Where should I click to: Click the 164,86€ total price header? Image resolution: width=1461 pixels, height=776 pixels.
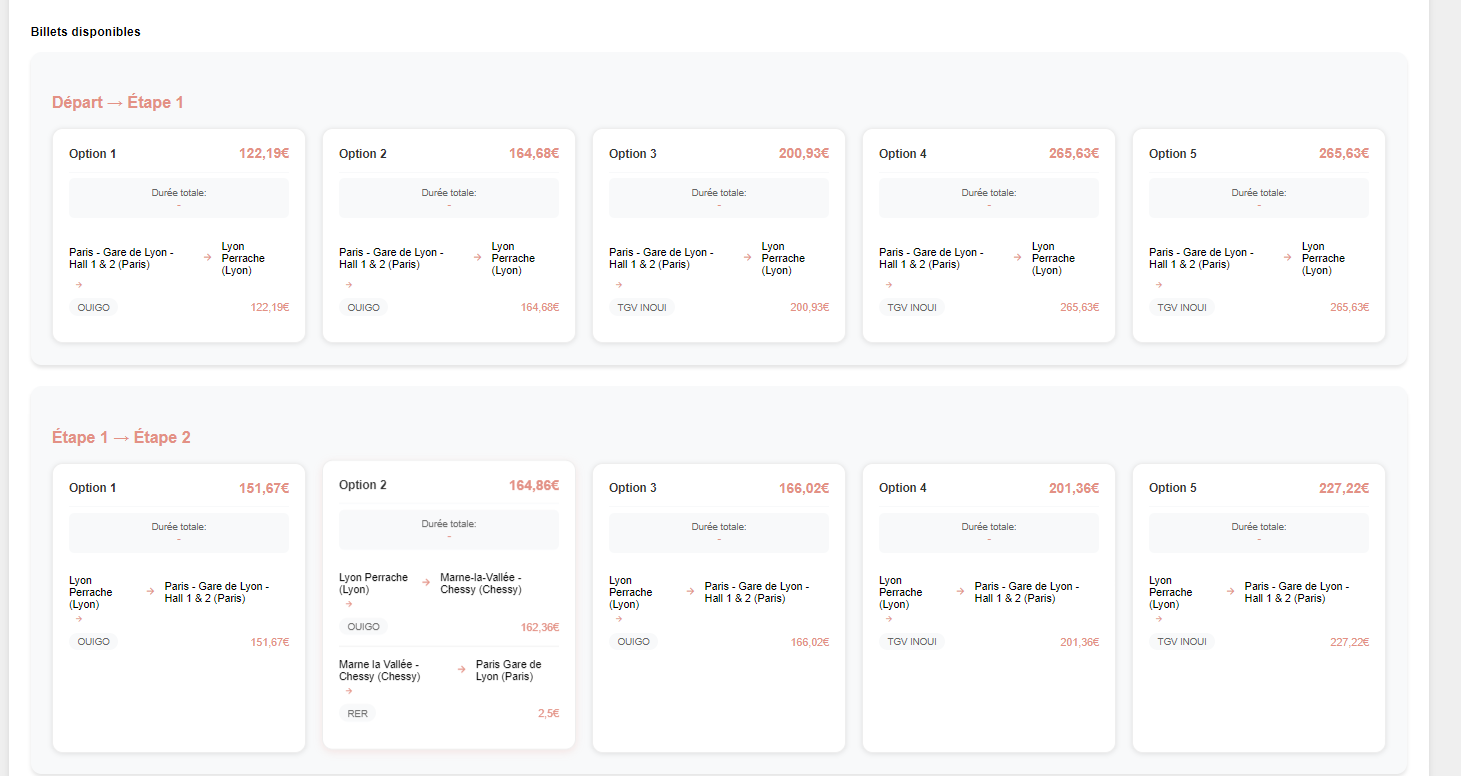(534, 485)
